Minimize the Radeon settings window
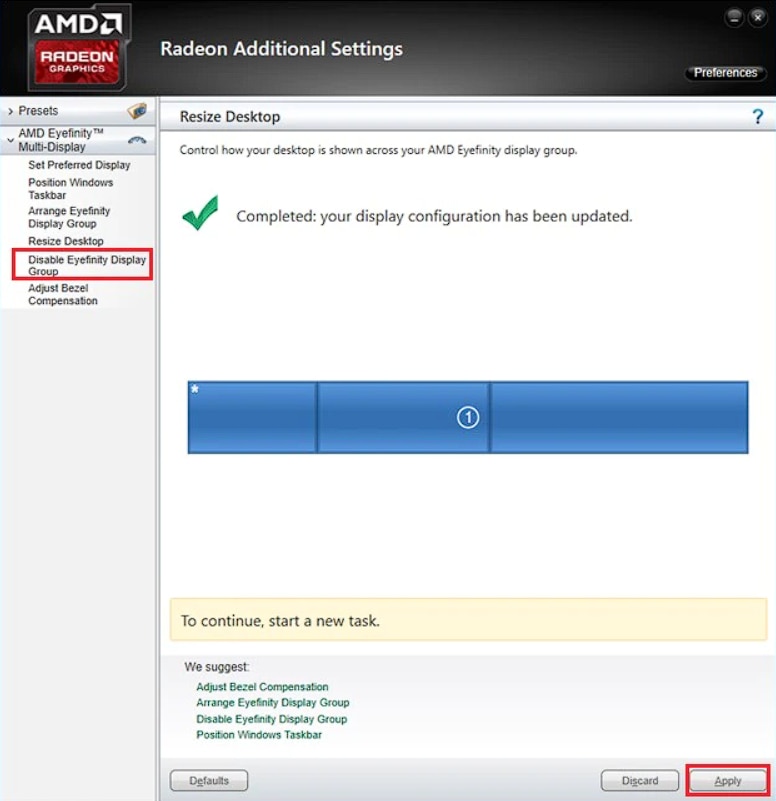Image resolution: width=776 pixels, height=801 pixels. tap(734, 18)
